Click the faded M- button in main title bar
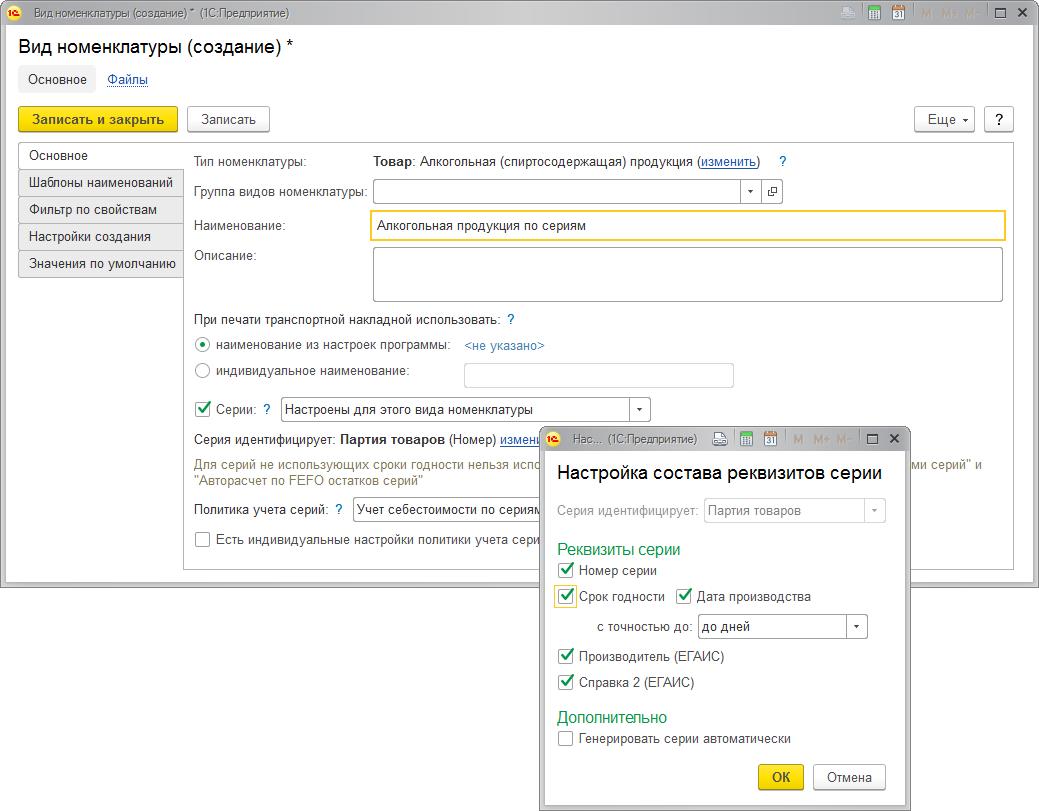This screenshot has height=811, width=1039. click(971, 13)
